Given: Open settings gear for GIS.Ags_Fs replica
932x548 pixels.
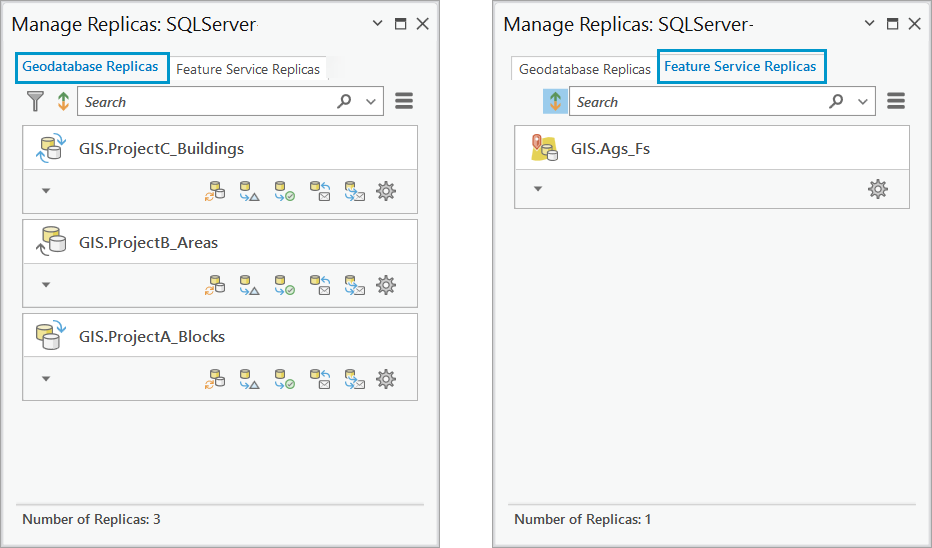Looking at the screenshot, I should pyautogui.click(x=878, y=188).
